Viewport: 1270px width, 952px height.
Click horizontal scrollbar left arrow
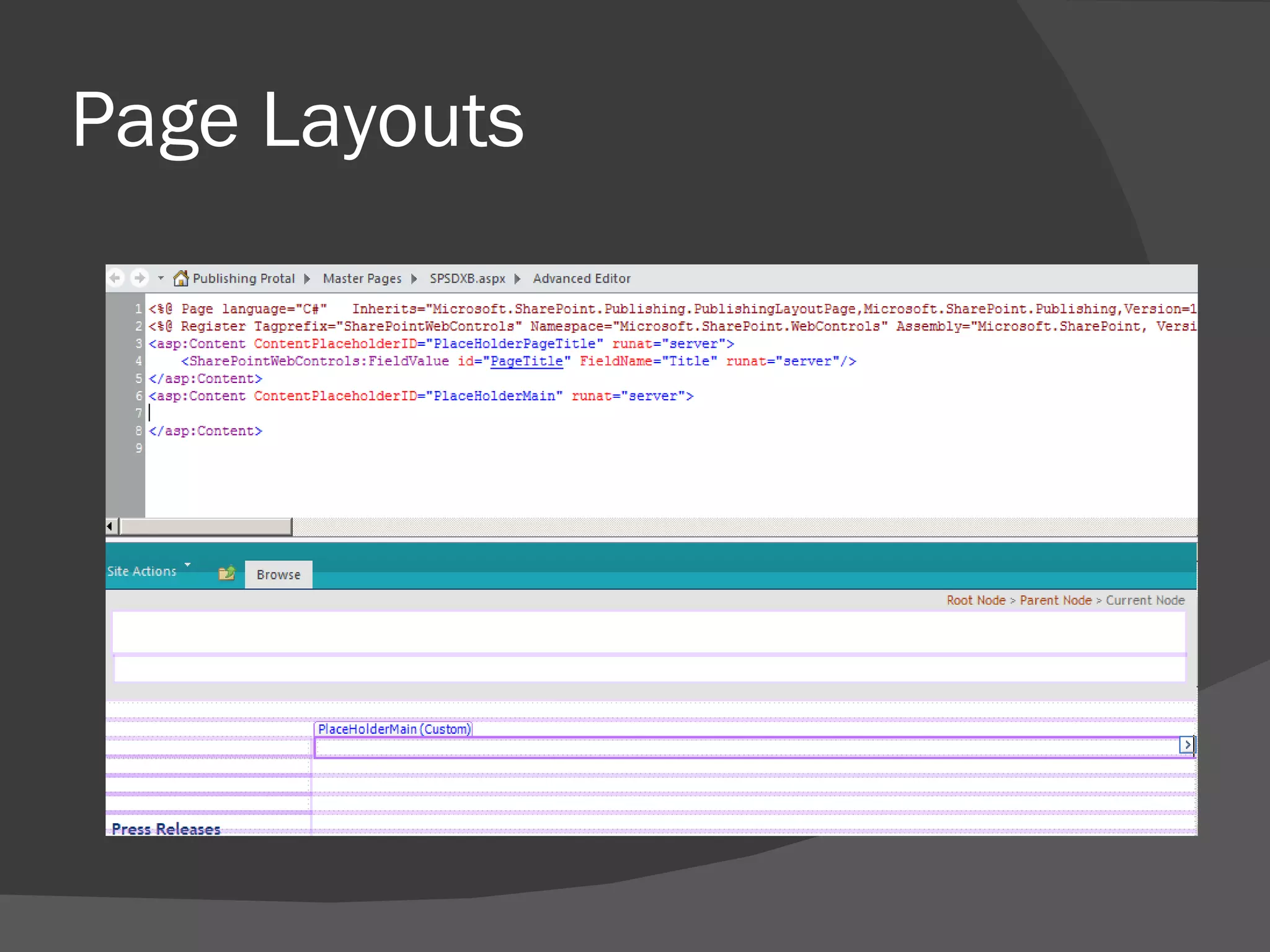tap(110, 526)
